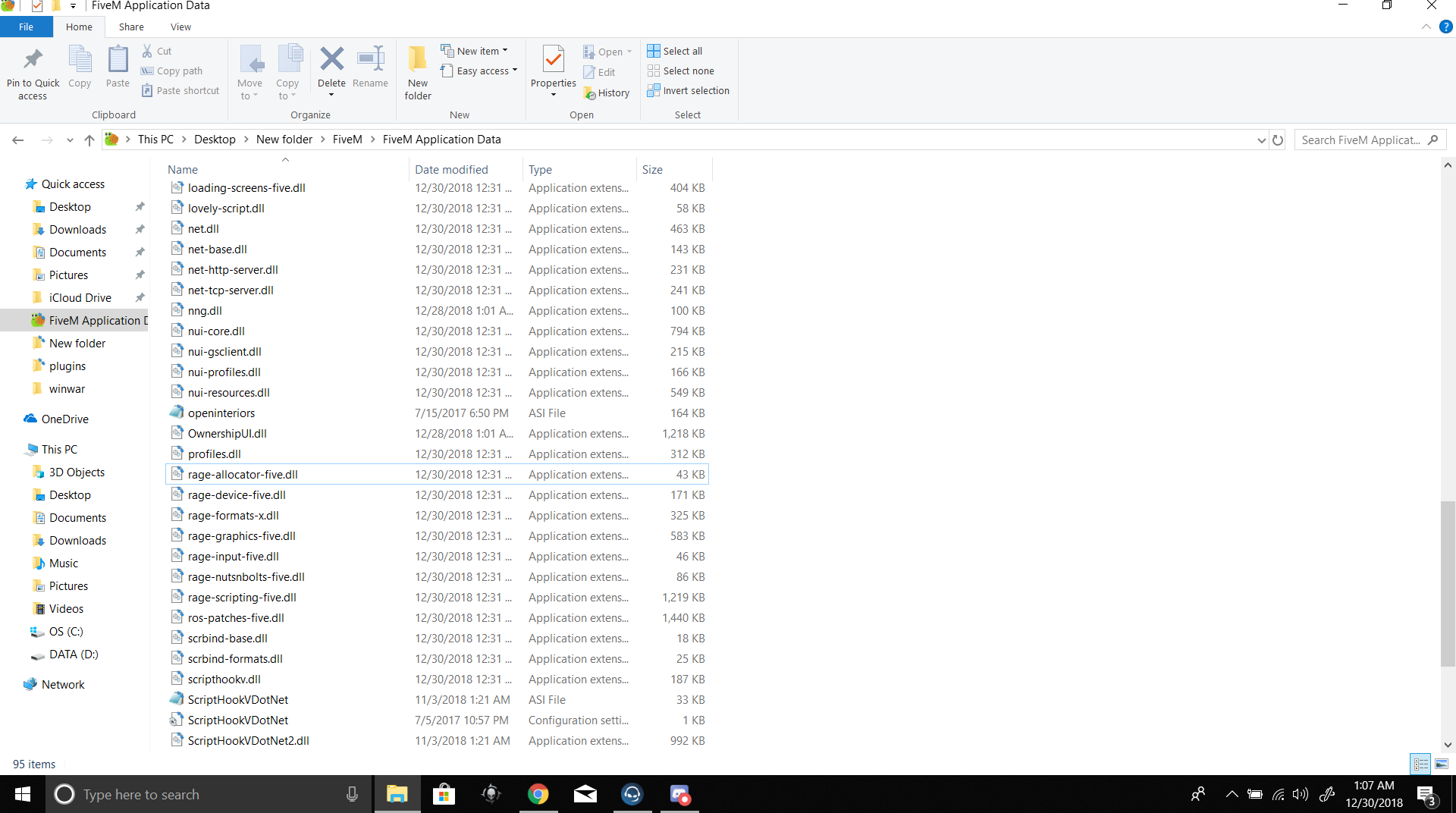Rename the selected file via the ribbon
1456x813 pixels.
(x=370, y=67)
